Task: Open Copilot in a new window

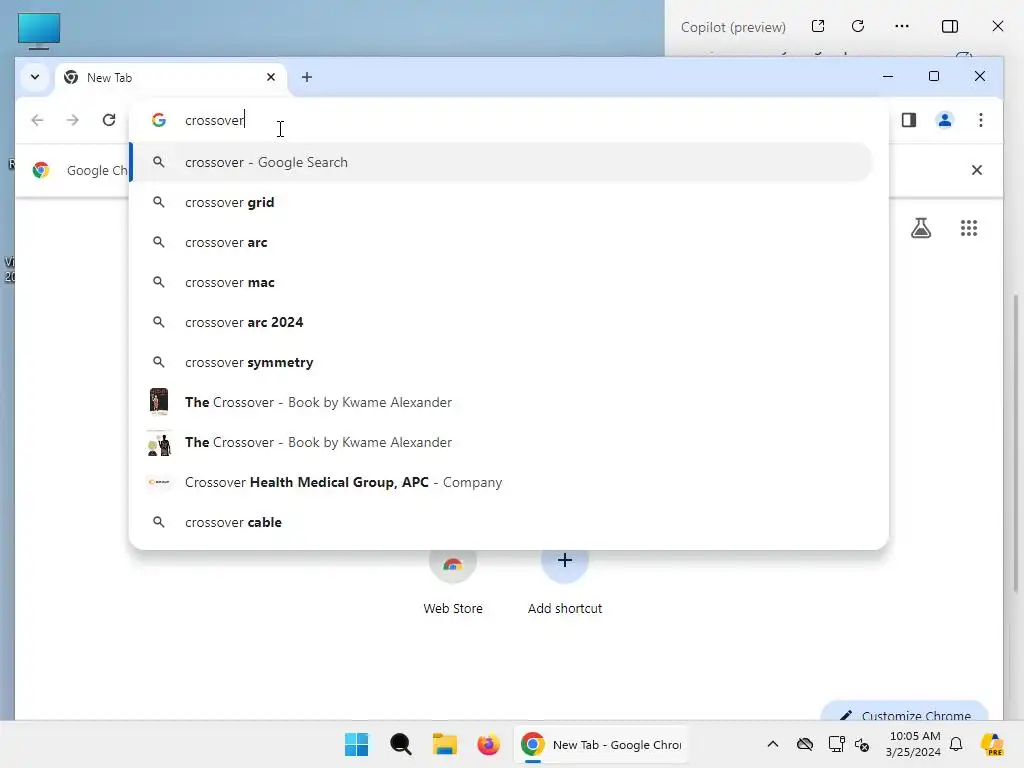Action: click(x=818, y=26)
